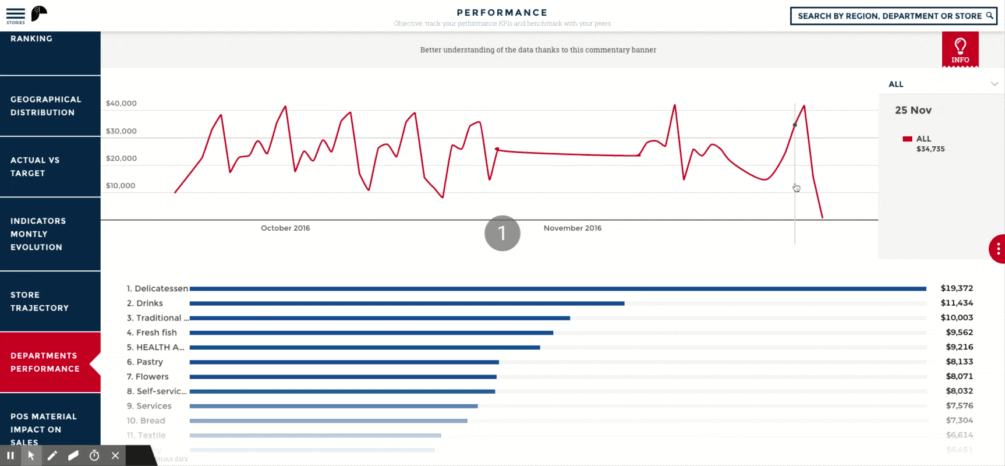Close the presentation toolbar with X
Image resolution: width=1005 pixels, height=466 pixels.
115,456
